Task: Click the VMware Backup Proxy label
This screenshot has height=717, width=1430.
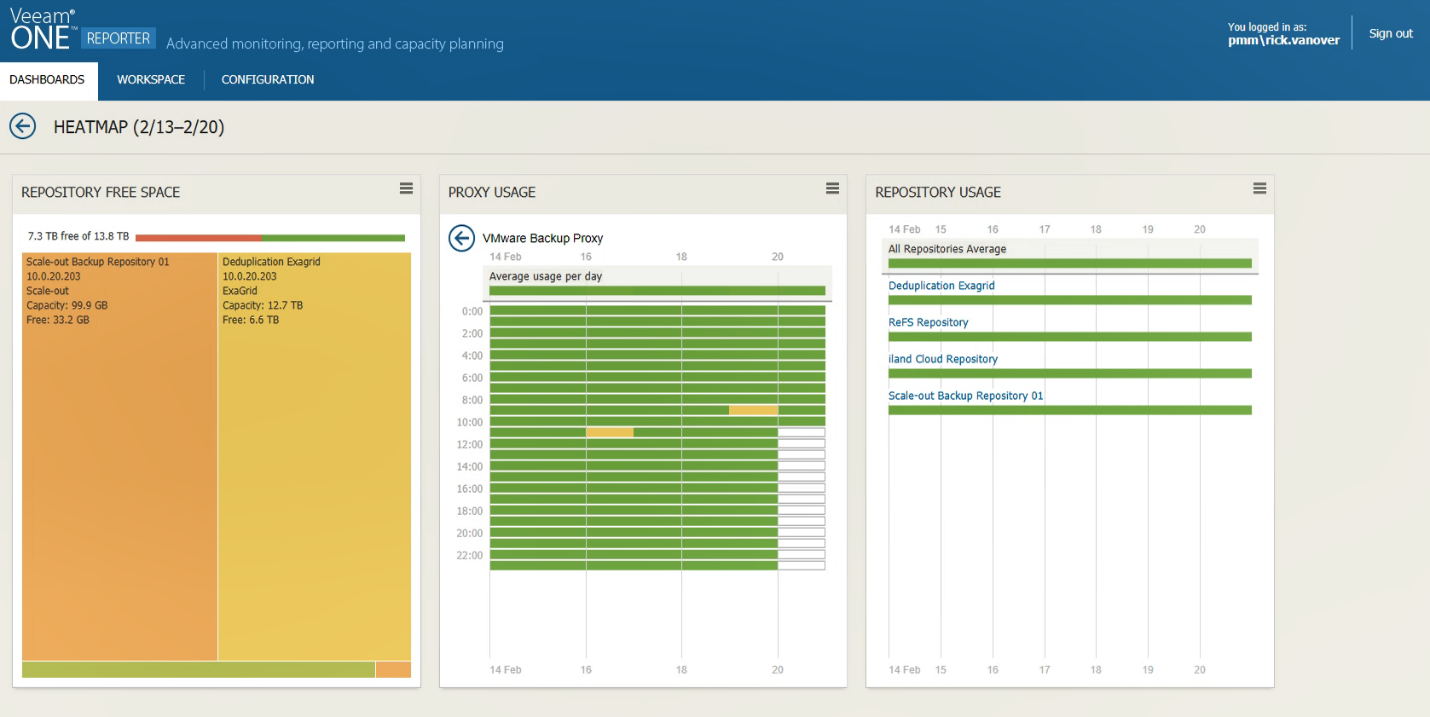Action: (543, 238)
